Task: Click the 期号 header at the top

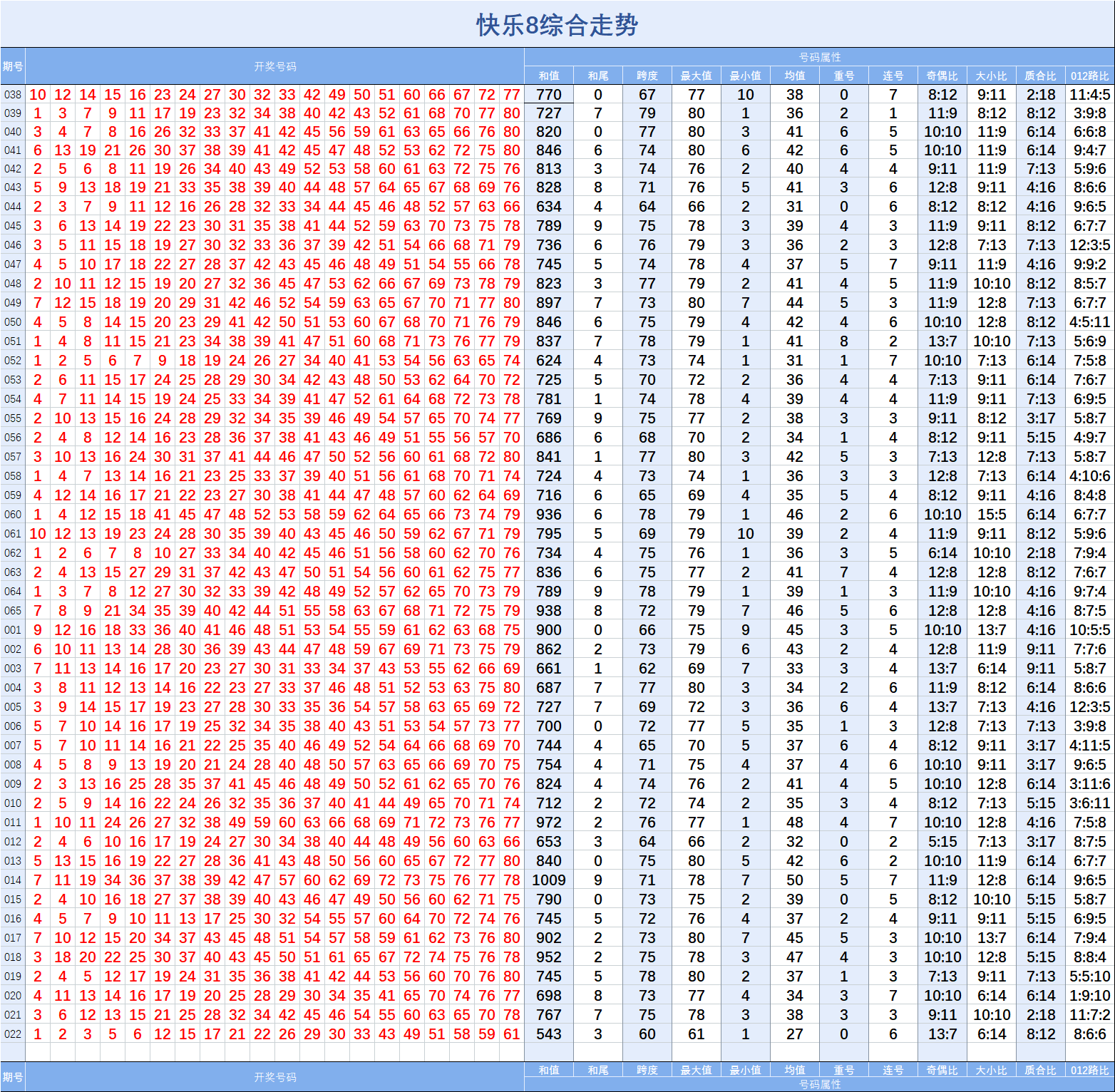Action: pyautogui.click(x=13, y=66)
